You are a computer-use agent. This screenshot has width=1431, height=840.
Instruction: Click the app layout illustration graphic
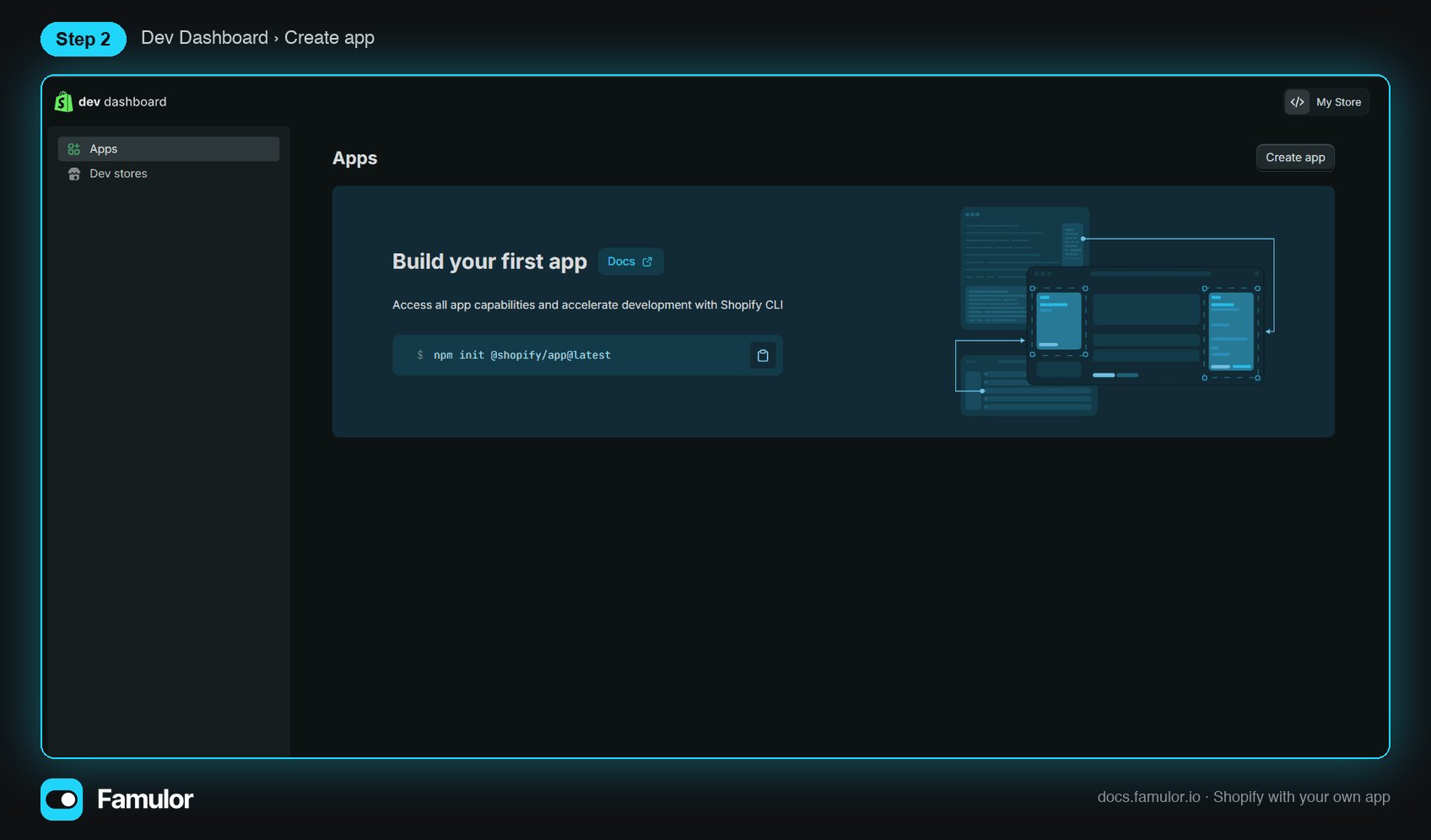[1115, 311]
